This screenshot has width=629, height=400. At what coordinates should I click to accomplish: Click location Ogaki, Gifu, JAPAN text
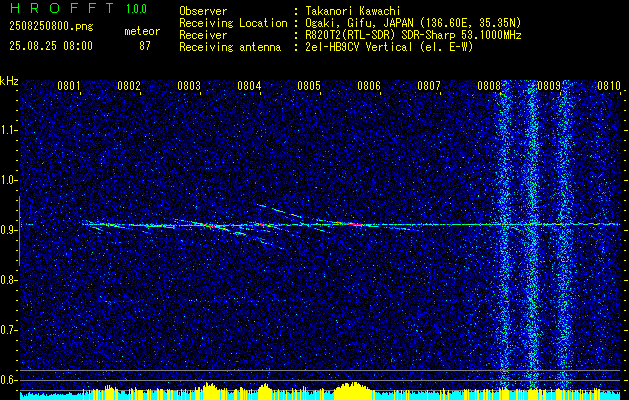[x=413, y=23]
